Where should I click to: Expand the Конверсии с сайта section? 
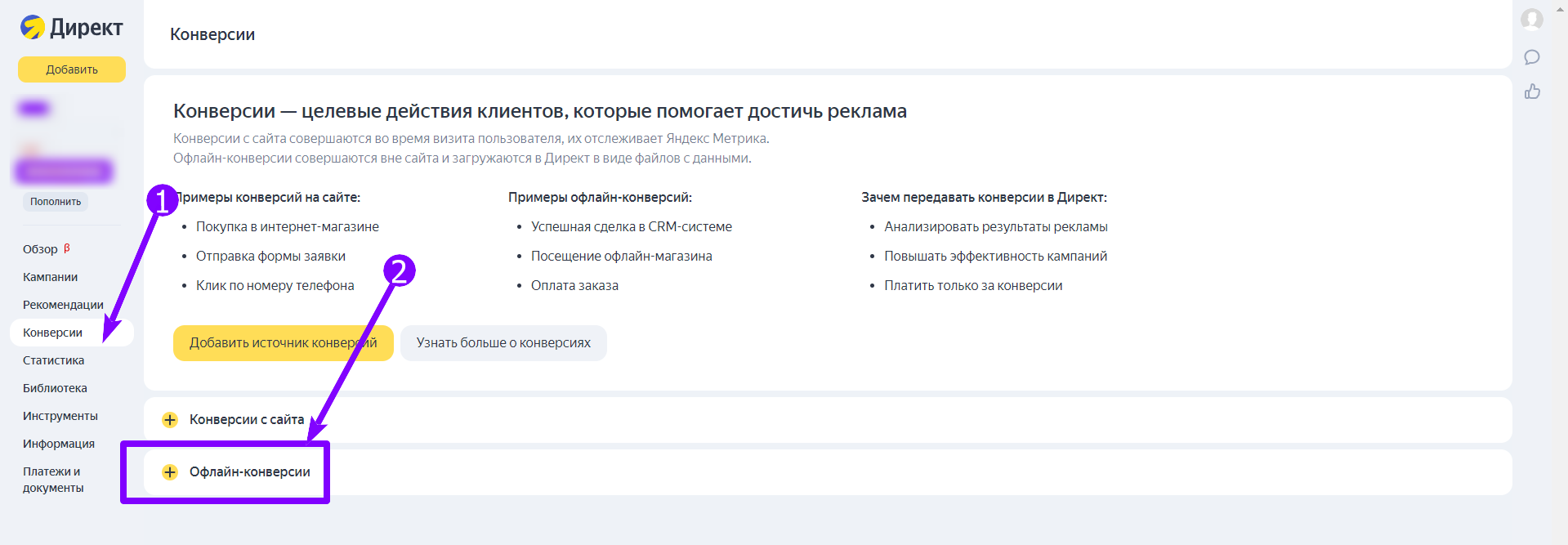(x=828, y=420)
